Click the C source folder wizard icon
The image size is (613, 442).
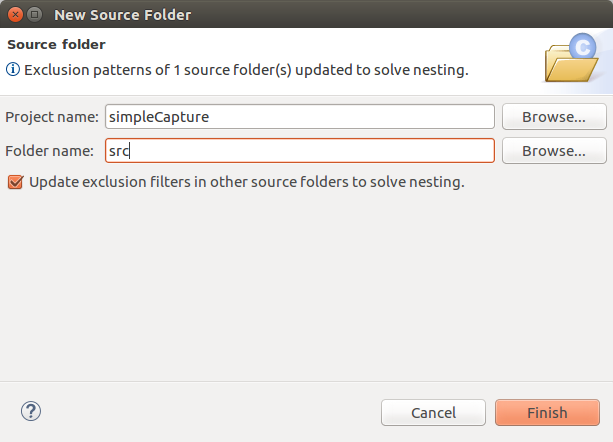coord(571,58)
